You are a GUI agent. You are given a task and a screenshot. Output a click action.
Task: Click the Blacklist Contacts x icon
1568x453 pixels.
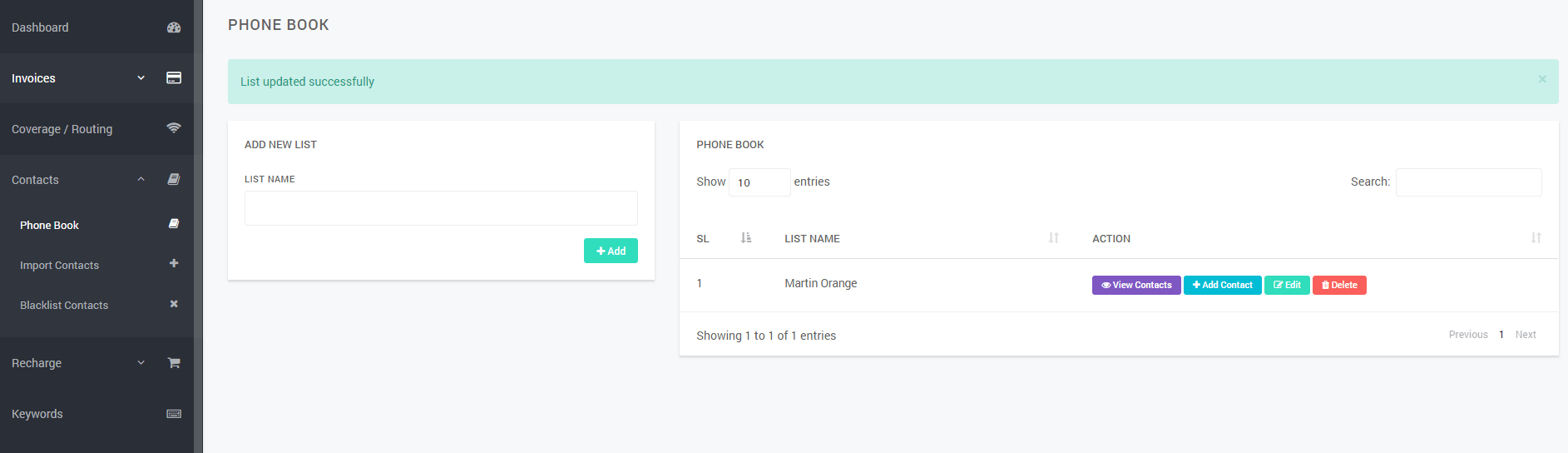point(174,304)
